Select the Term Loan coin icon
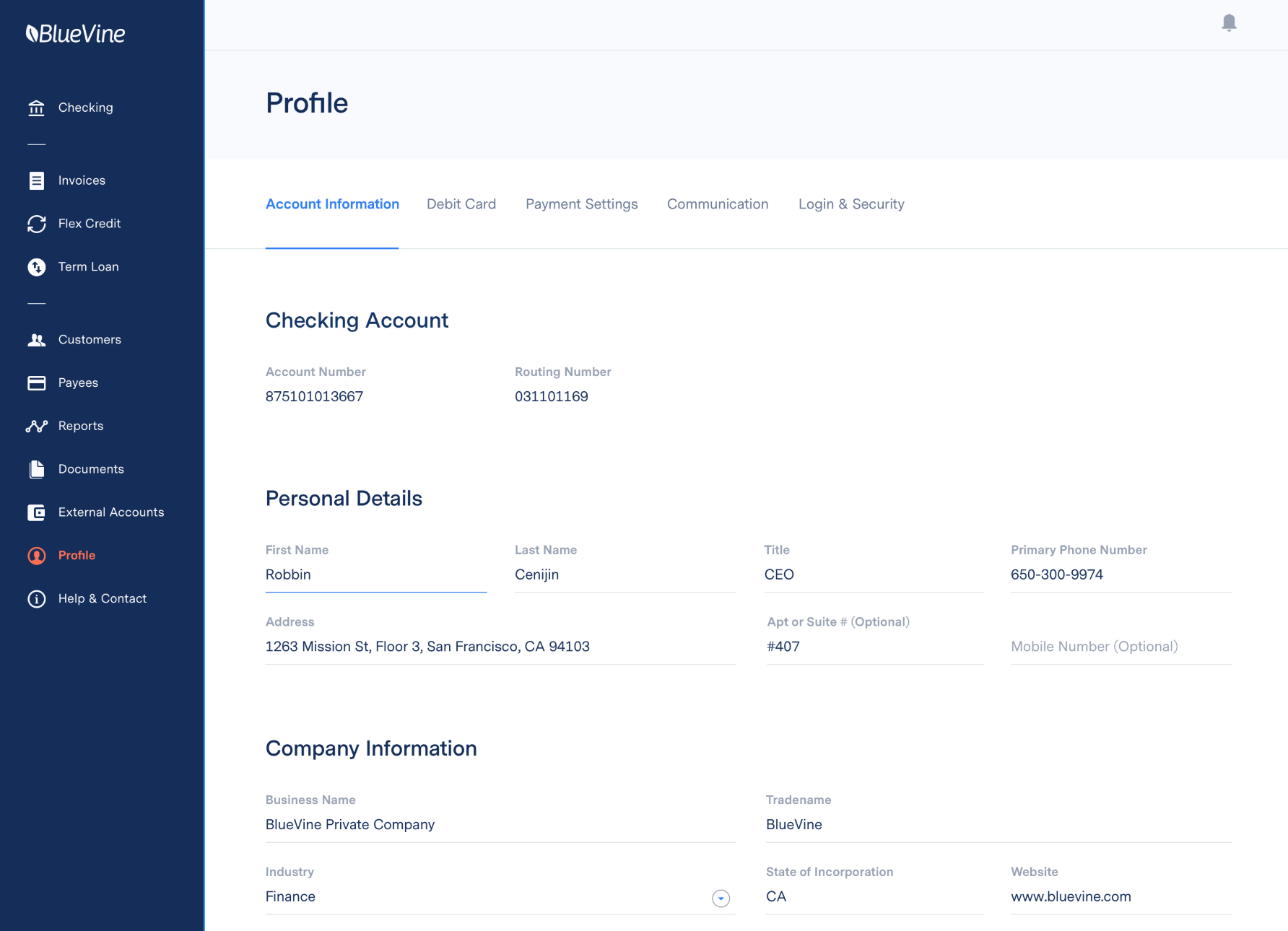 pyautogui.click(x=36, y=266)
